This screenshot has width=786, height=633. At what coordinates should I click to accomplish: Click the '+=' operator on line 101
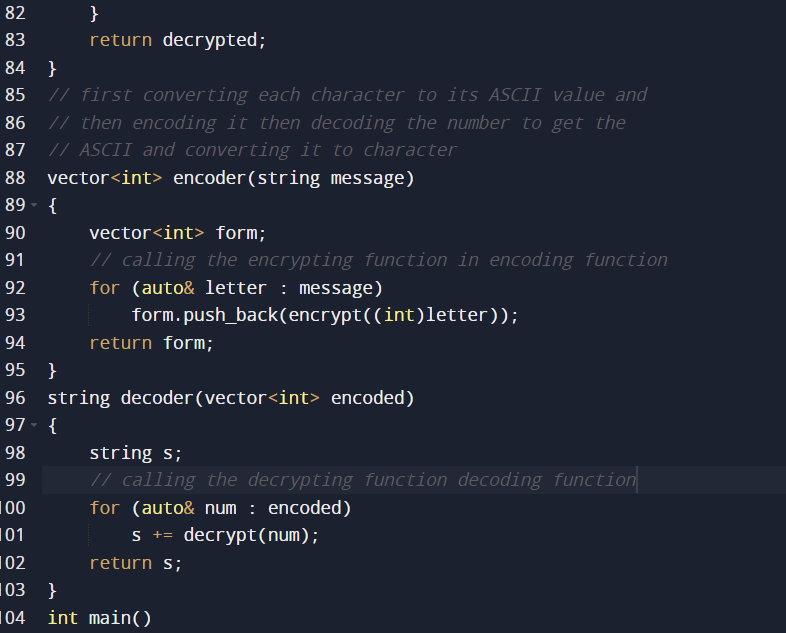coord(162,535)
